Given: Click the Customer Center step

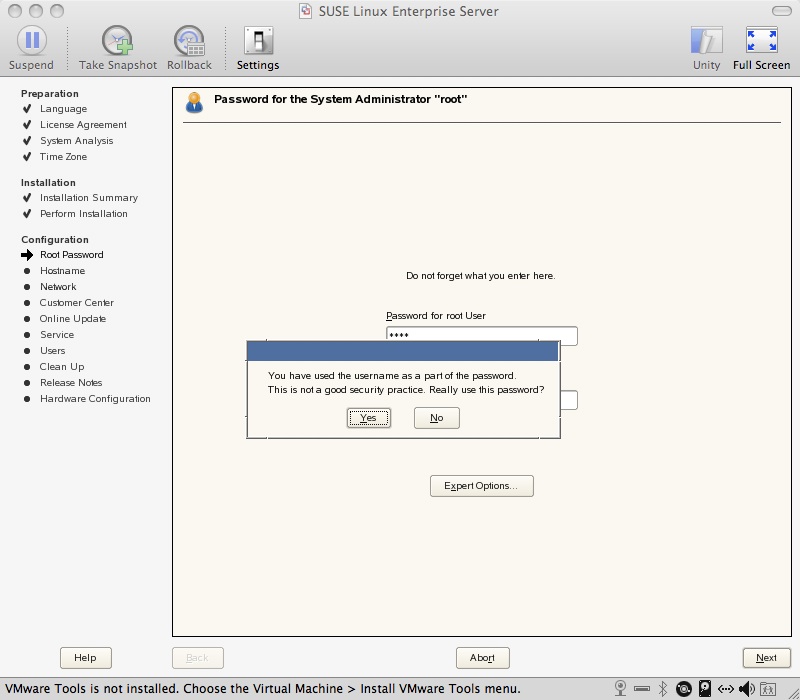Looking at the screenshot, I should (x=77, y=303).
